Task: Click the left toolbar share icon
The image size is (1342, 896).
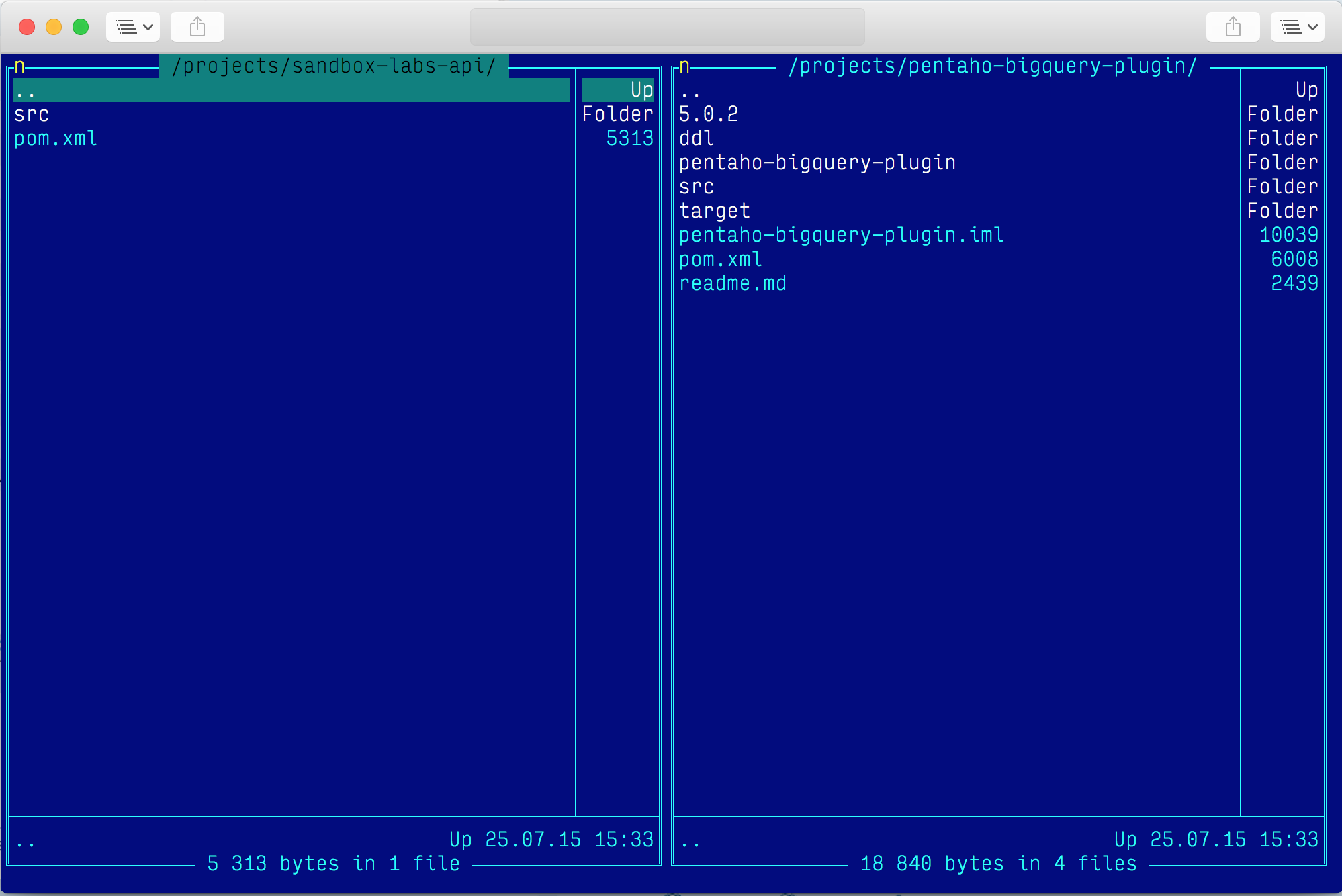Action: [197, 27]
